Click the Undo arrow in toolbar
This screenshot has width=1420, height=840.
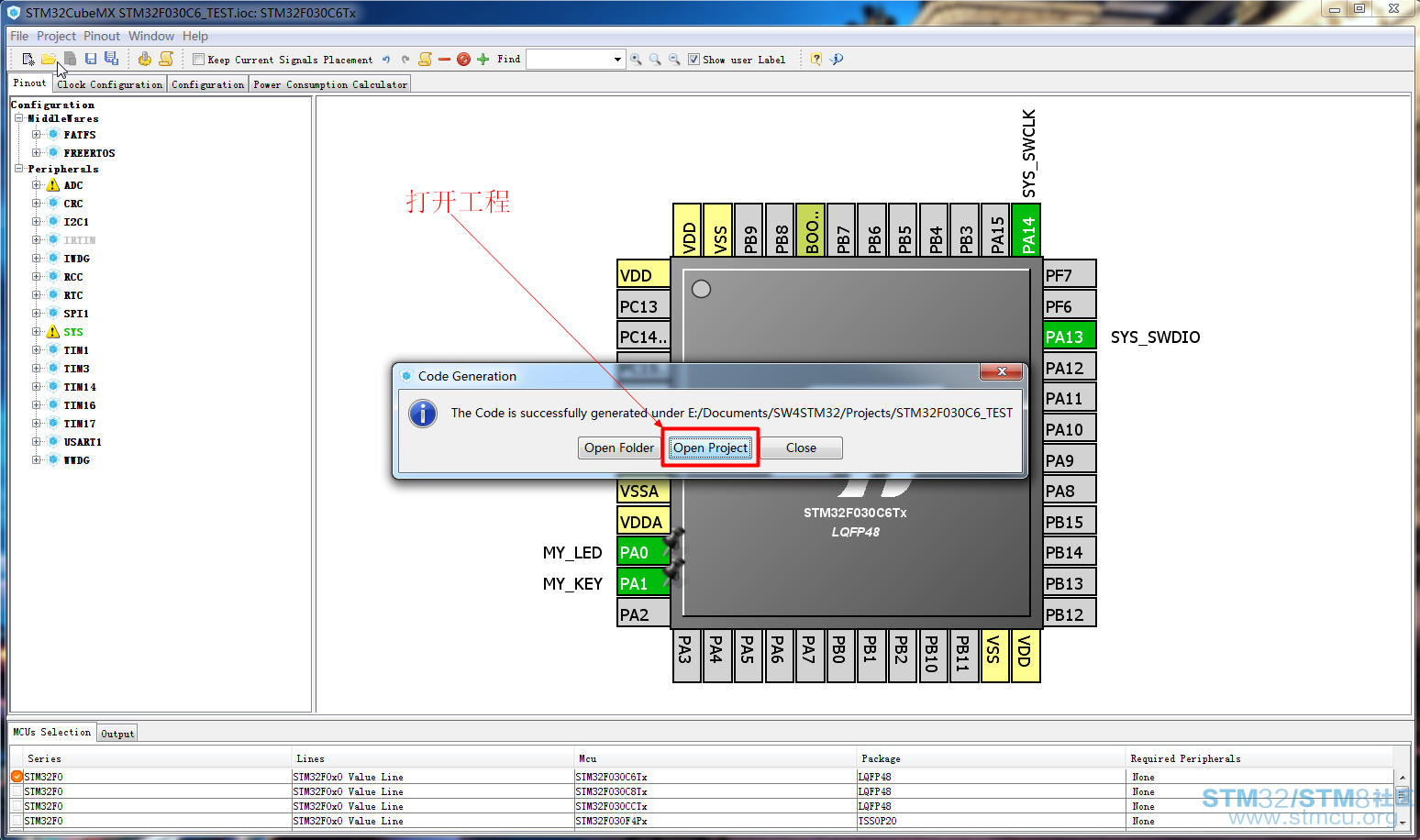[x=386, y=60]
